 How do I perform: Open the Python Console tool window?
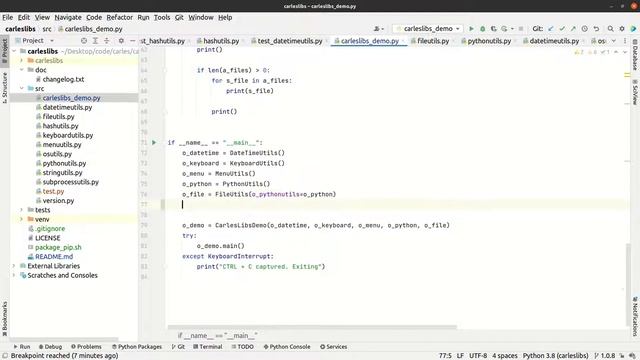[287, 347]
